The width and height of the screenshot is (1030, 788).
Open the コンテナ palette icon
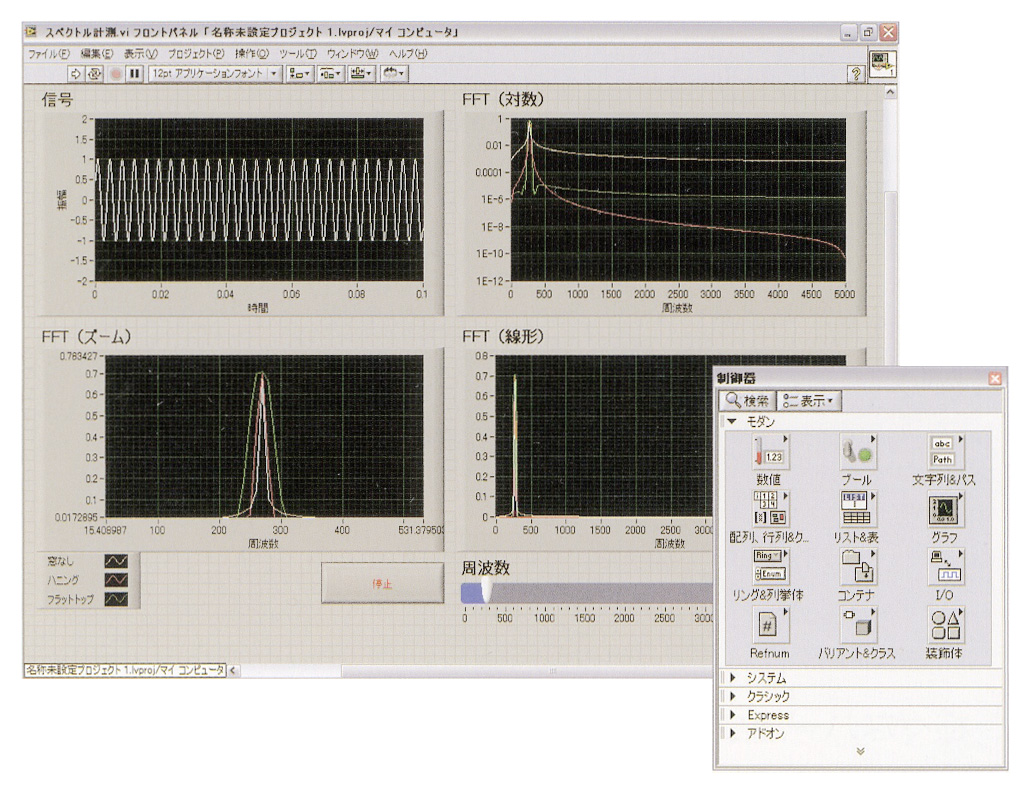pyautogui.click(x=857, y=567)
